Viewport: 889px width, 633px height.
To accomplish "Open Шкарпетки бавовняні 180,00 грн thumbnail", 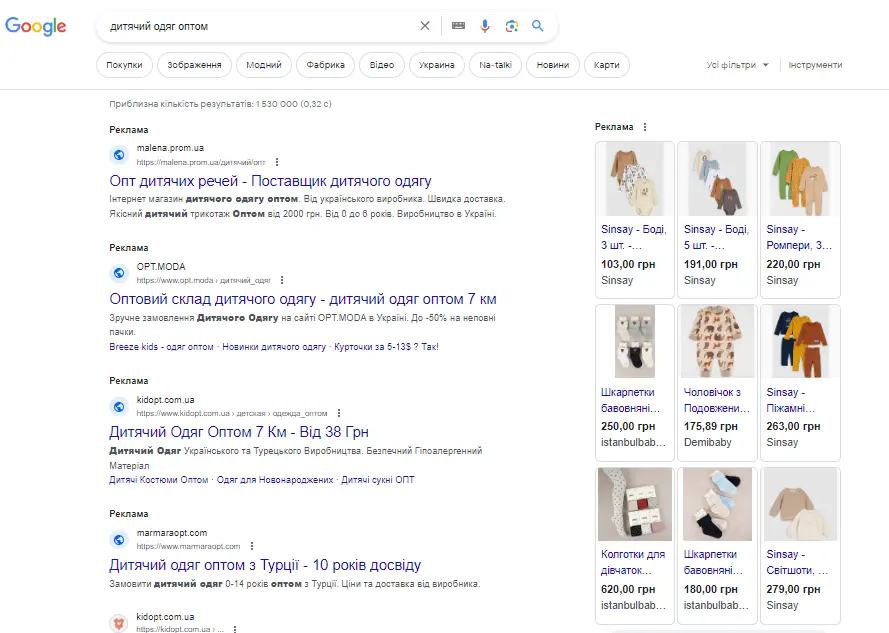I will click(717, 504).
